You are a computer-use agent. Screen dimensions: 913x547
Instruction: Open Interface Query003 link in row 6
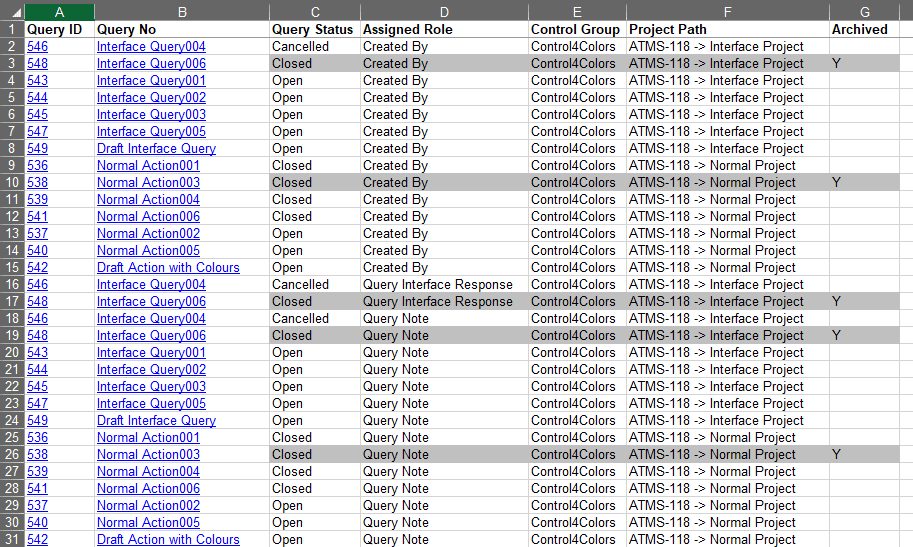point(151,114)
